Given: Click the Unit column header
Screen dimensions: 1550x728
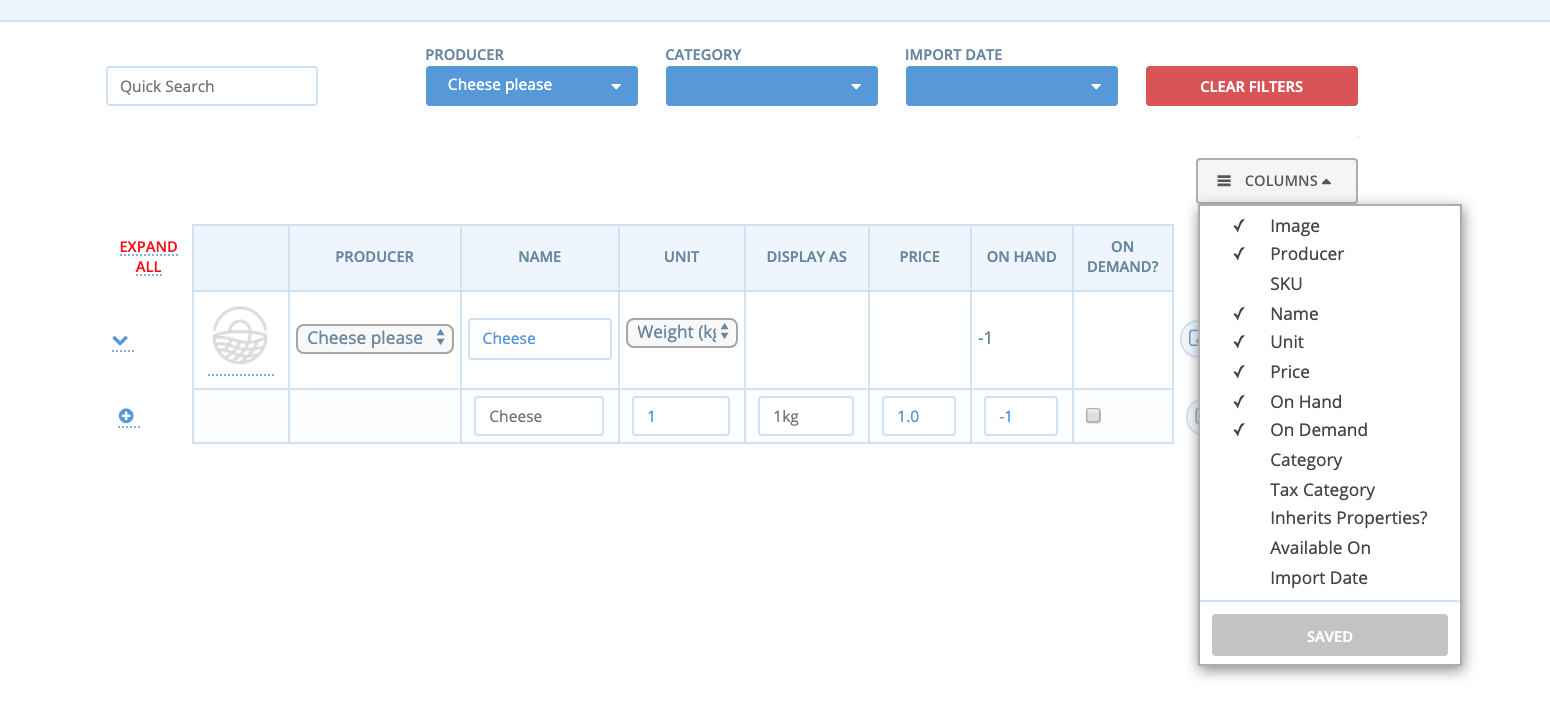Looking at the screenshot, I should click(x=682, y=257).
